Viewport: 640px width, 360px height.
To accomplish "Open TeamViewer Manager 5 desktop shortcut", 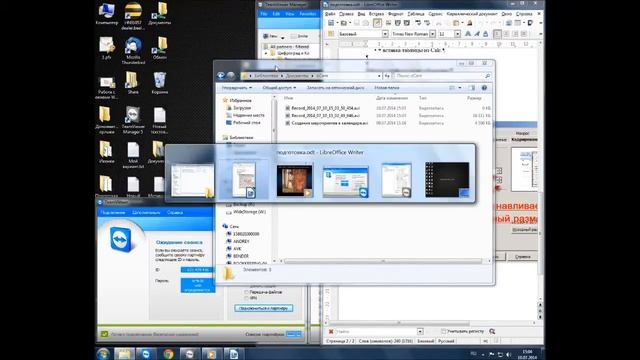I will click(x=133, y=120).
